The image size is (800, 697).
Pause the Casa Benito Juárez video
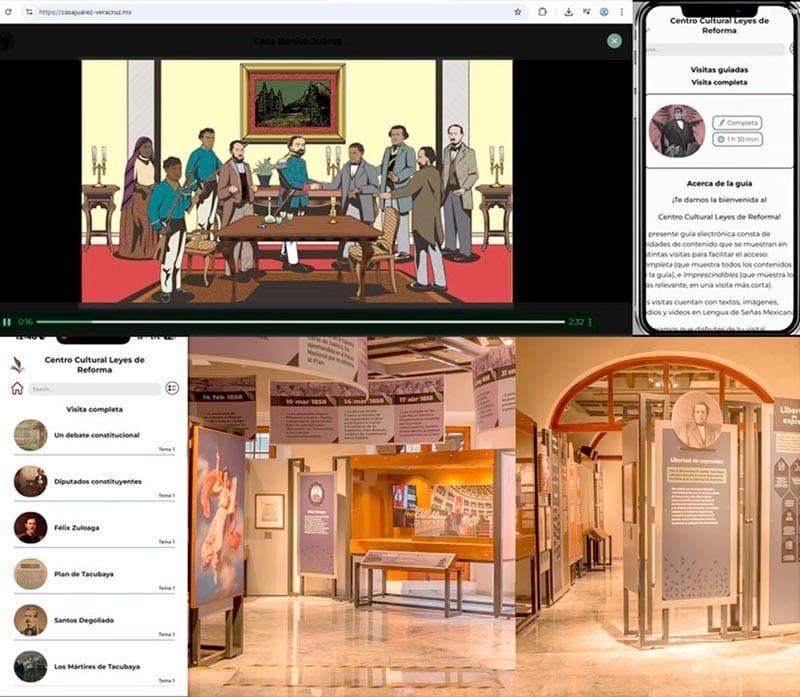pos(7,321)
